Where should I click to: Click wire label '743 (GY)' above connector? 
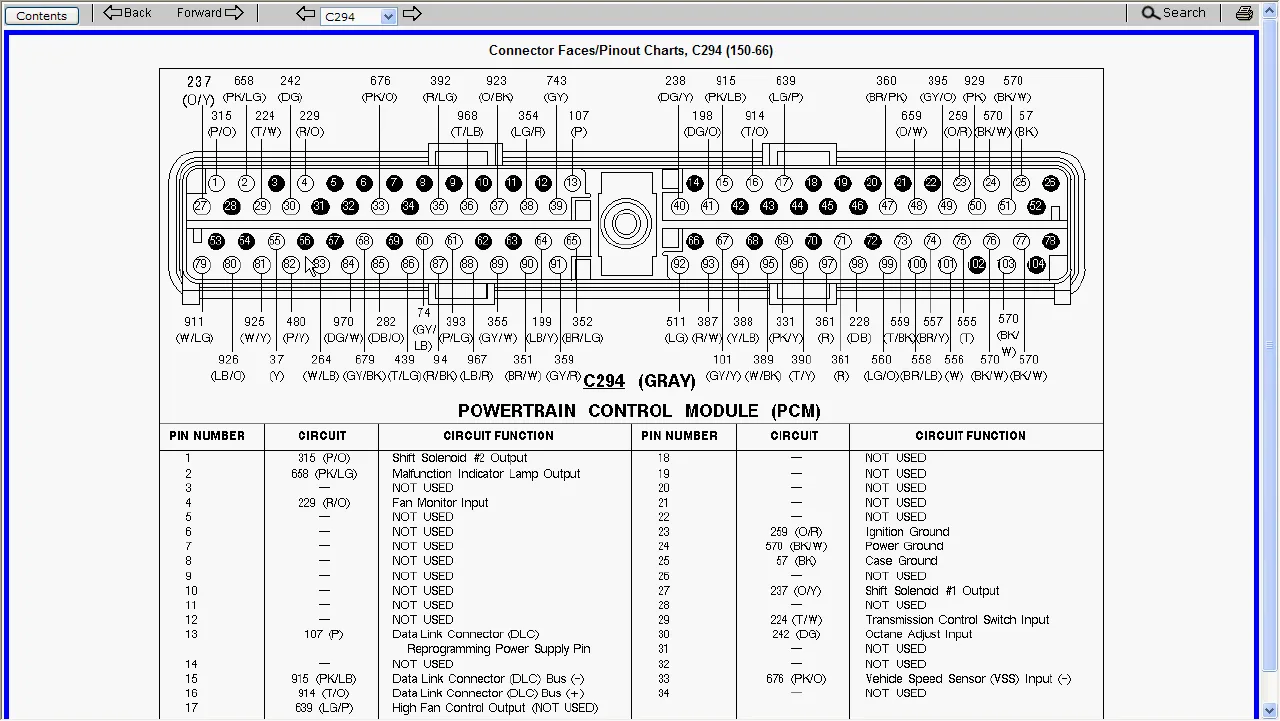(x=556, y=89)
